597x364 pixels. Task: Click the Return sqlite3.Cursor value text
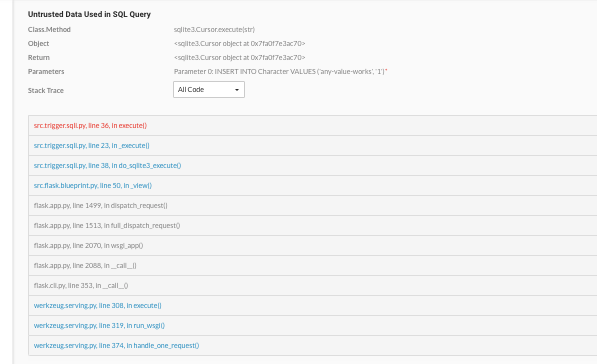tap(239, 57)
